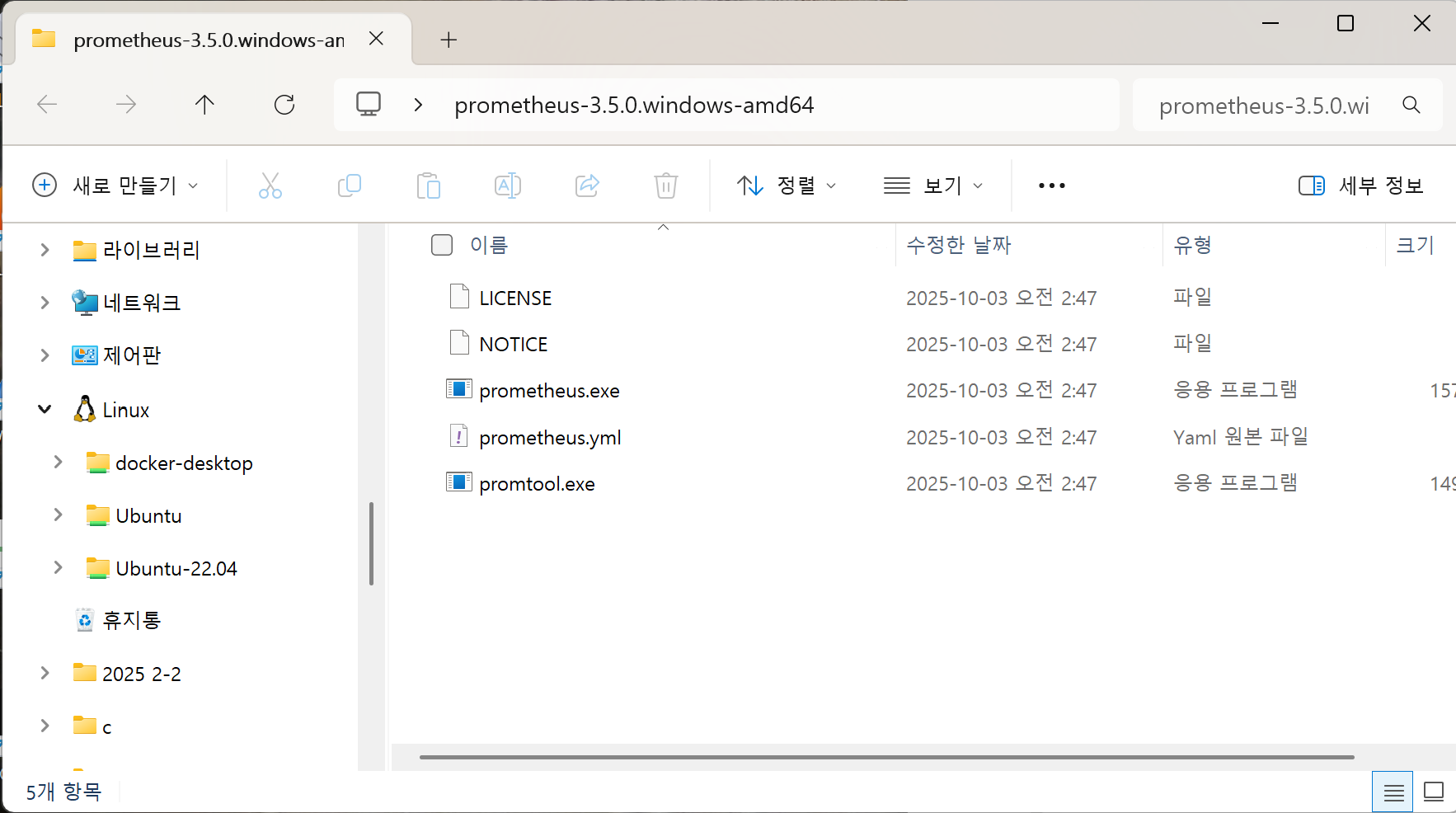The image size is (1456, 813).
Task: Click prometheus-3.5.0.windows-amd64 breadcrumb in address bar
Action: coord(634,105)
